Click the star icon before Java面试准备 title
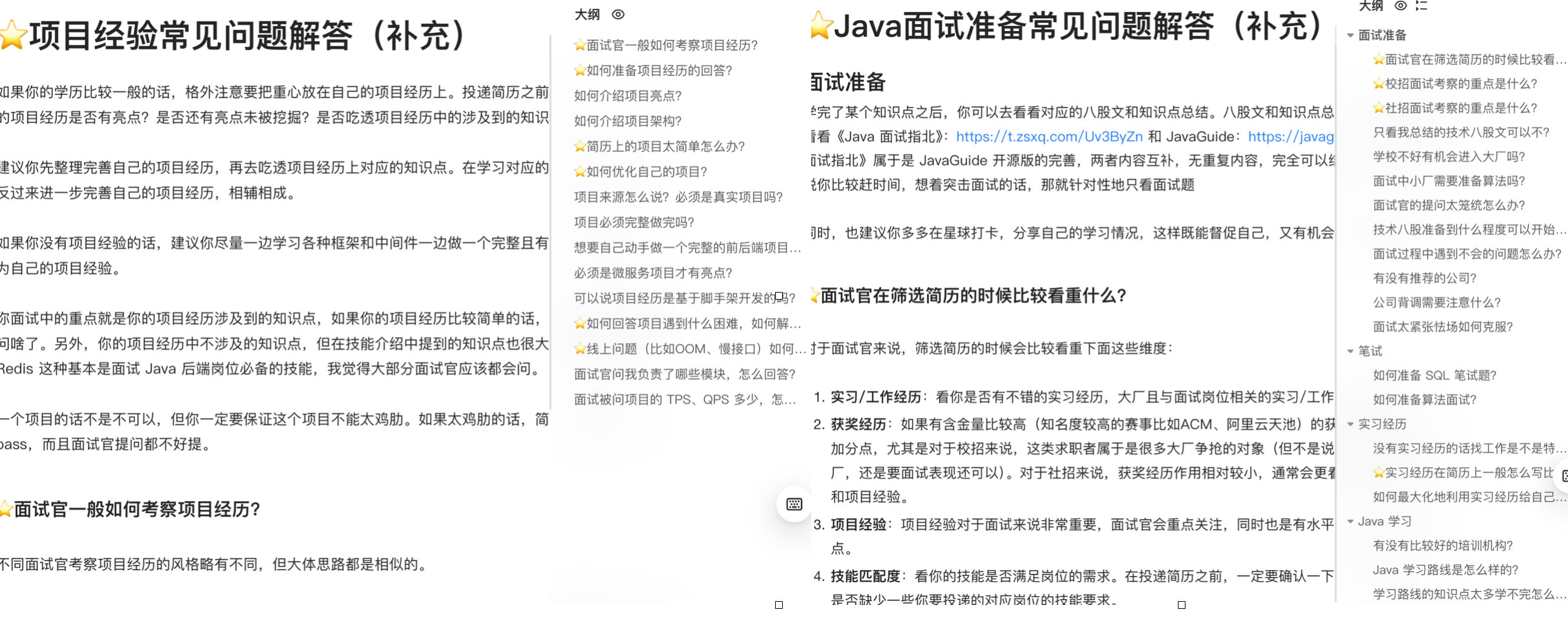Image resolution: width=1568 pixels, height=617 pixels. [x=821, y=26]
